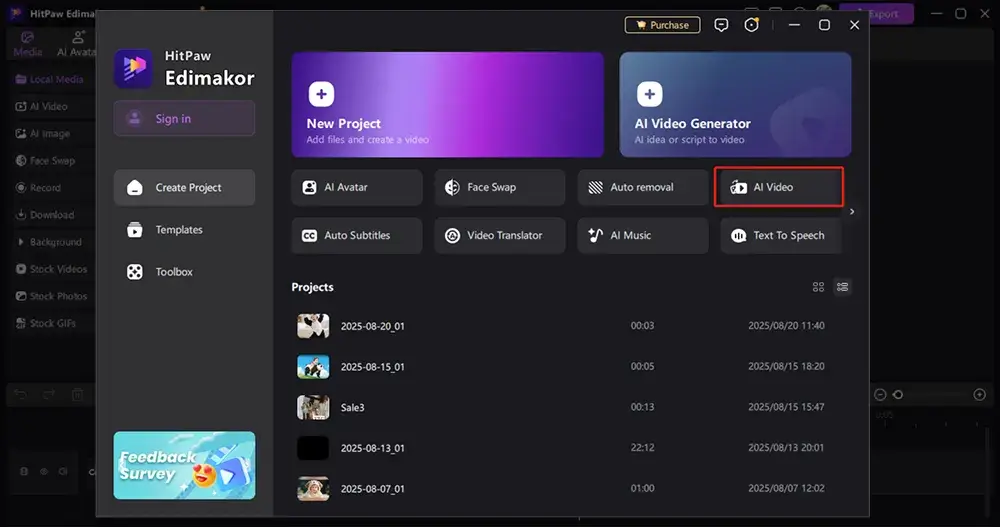
Task: Click the Purchase button
Action: [x=662, y=25]
